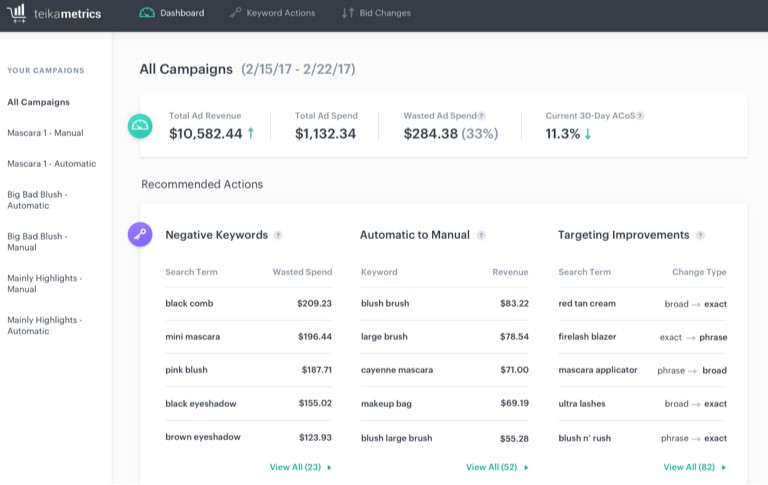Image resolution: width=768 pixels, height=485 pixels.
Task: Select the 'black eyeshadow' search term
Action: [201, 403]
